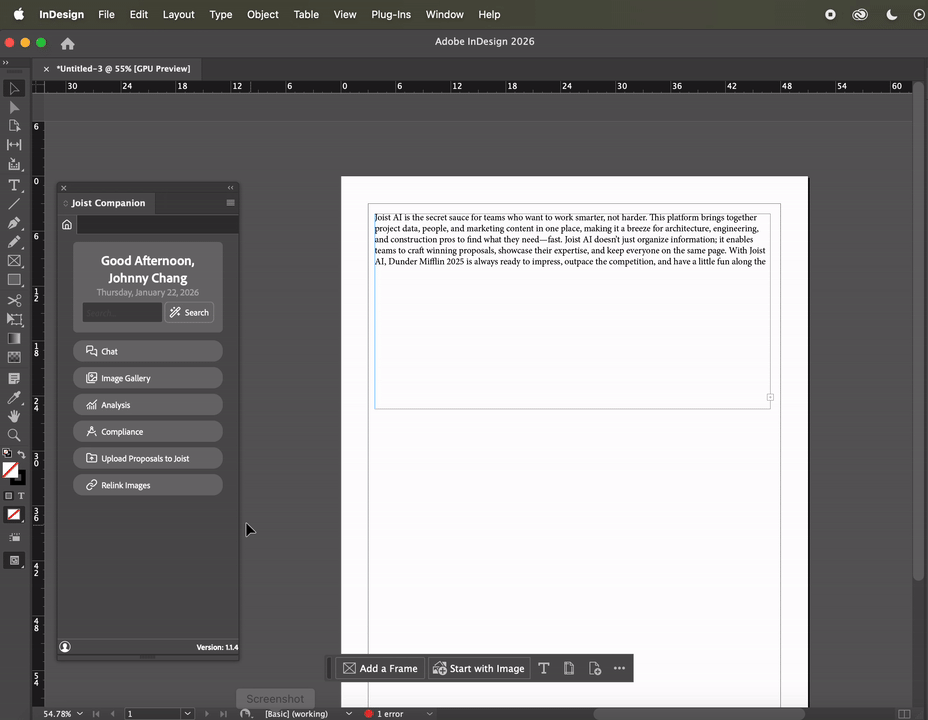This screenshot has height=720, width=928.
Task: Click Upload Proposals to Joist
Action: pos(148,458)
